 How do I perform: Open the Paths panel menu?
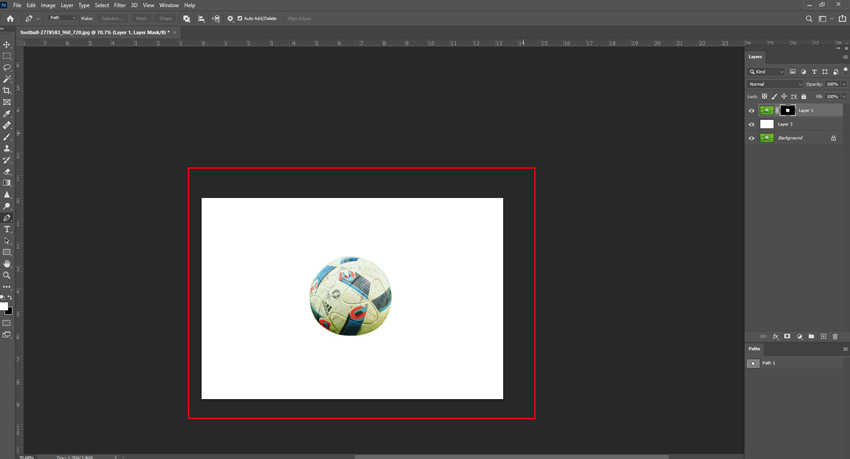click(x=845, y=349)
